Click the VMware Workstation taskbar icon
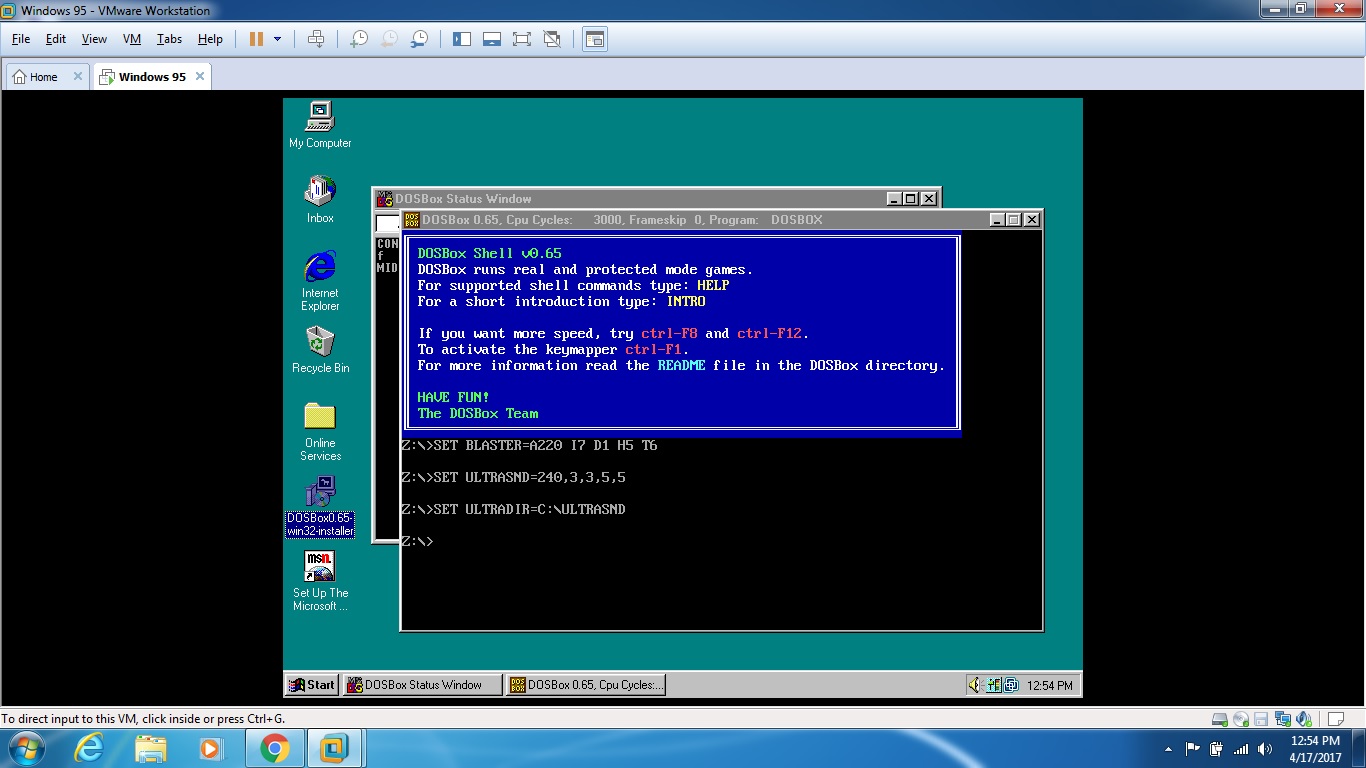Viewport: 1366px width, 768px height. tap(334, 748)
